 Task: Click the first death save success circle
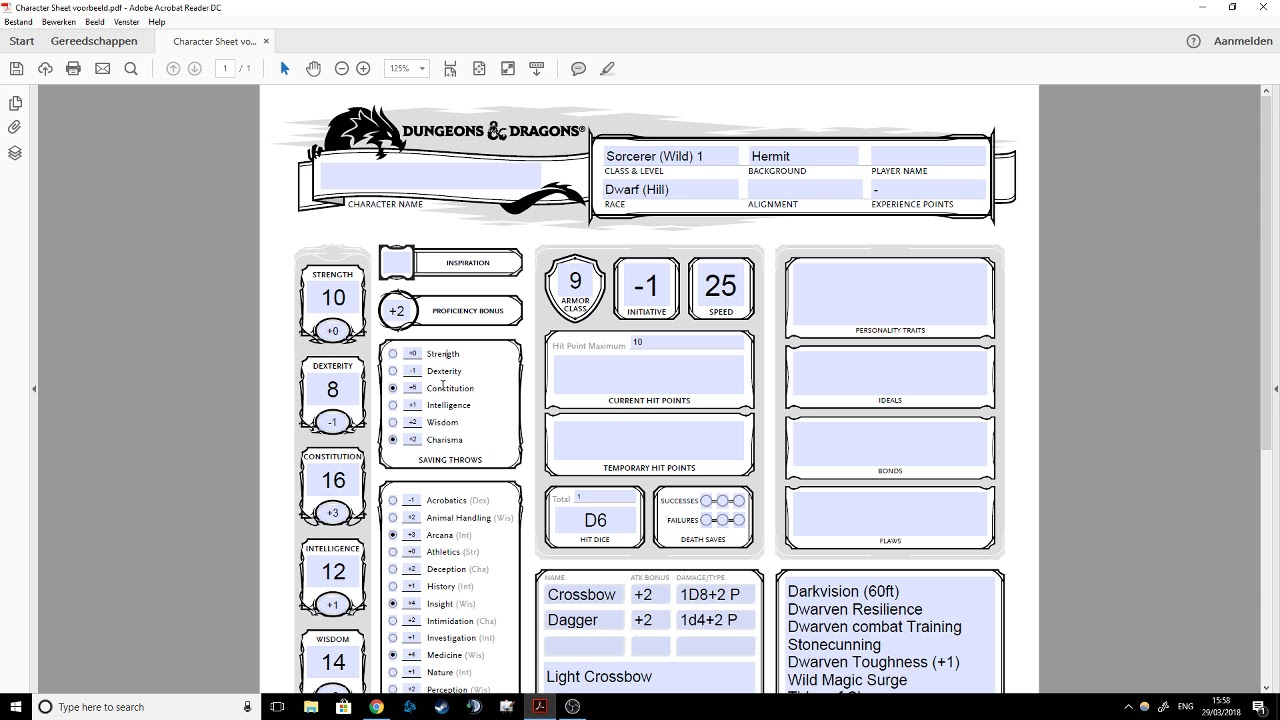706,501
